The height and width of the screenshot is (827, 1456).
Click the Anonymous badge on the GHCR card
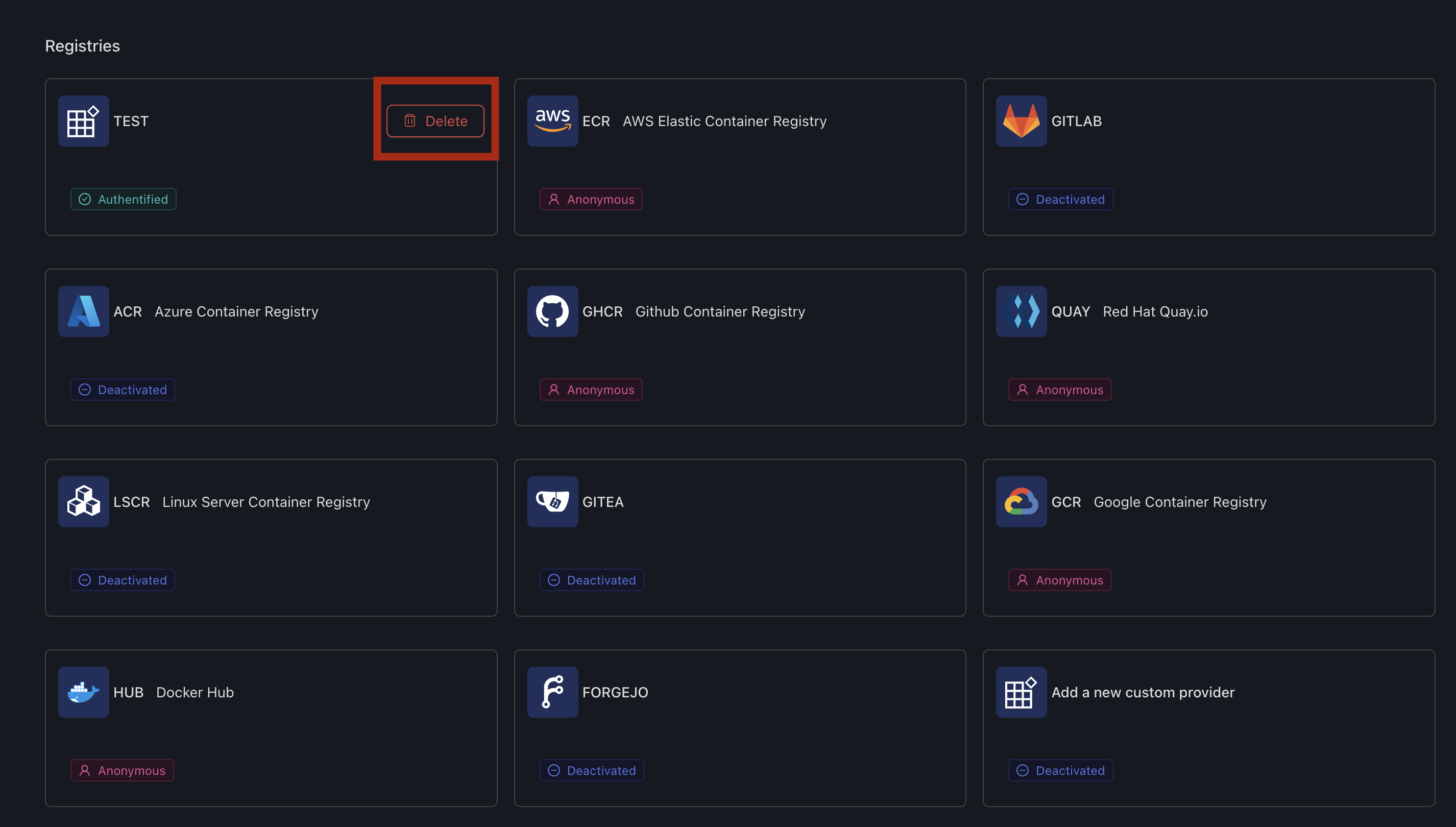[x=591, y=390]
